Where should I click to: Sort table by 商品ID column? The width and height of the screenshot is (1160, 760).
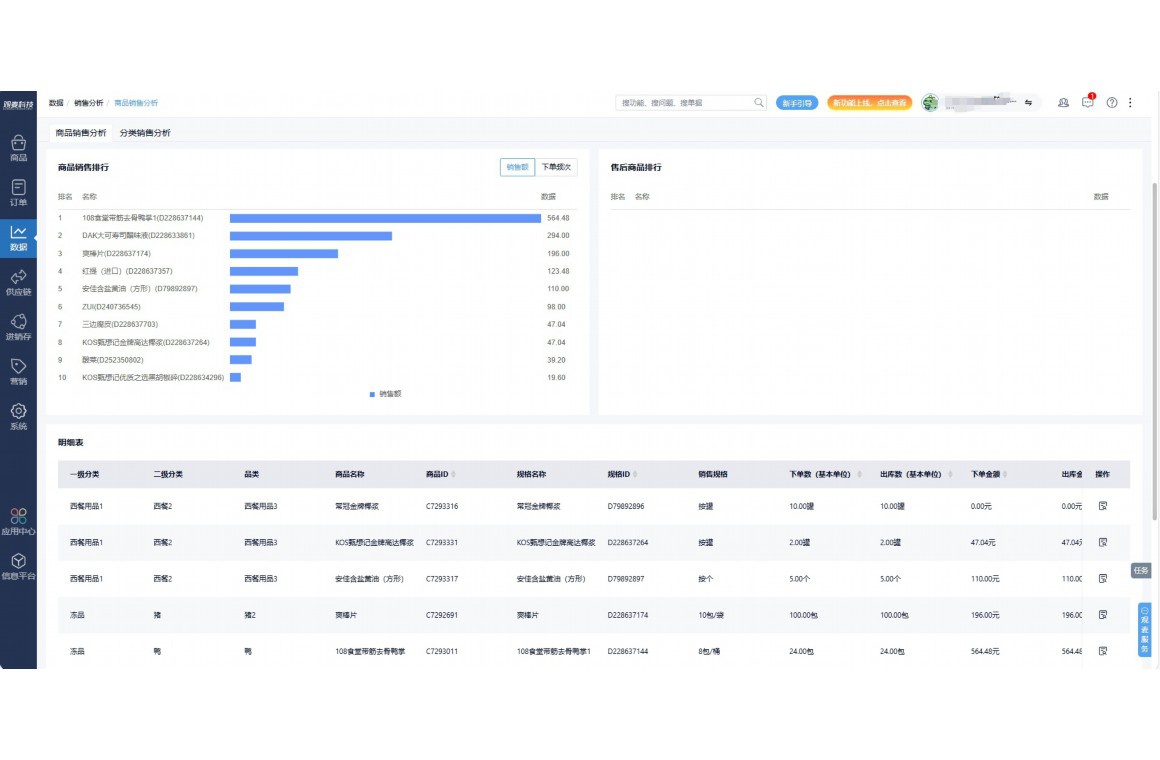point(442,474)
